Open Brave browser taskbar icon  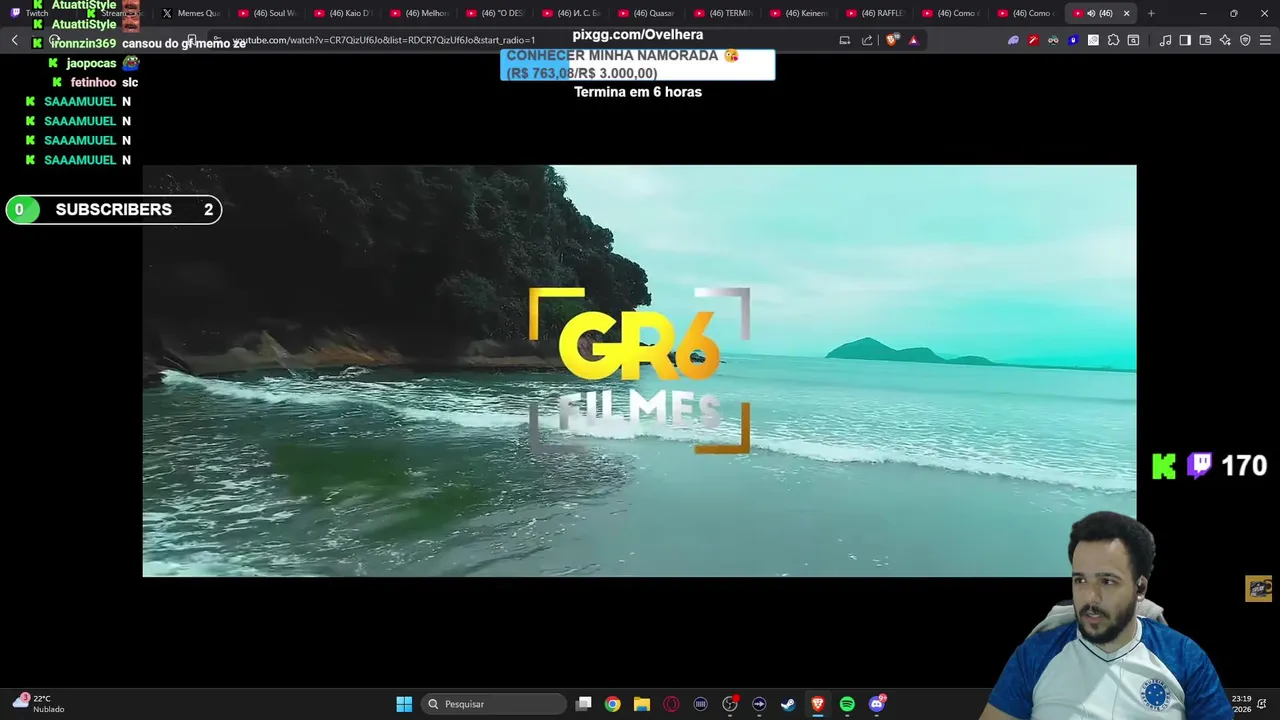coord(817,704)
